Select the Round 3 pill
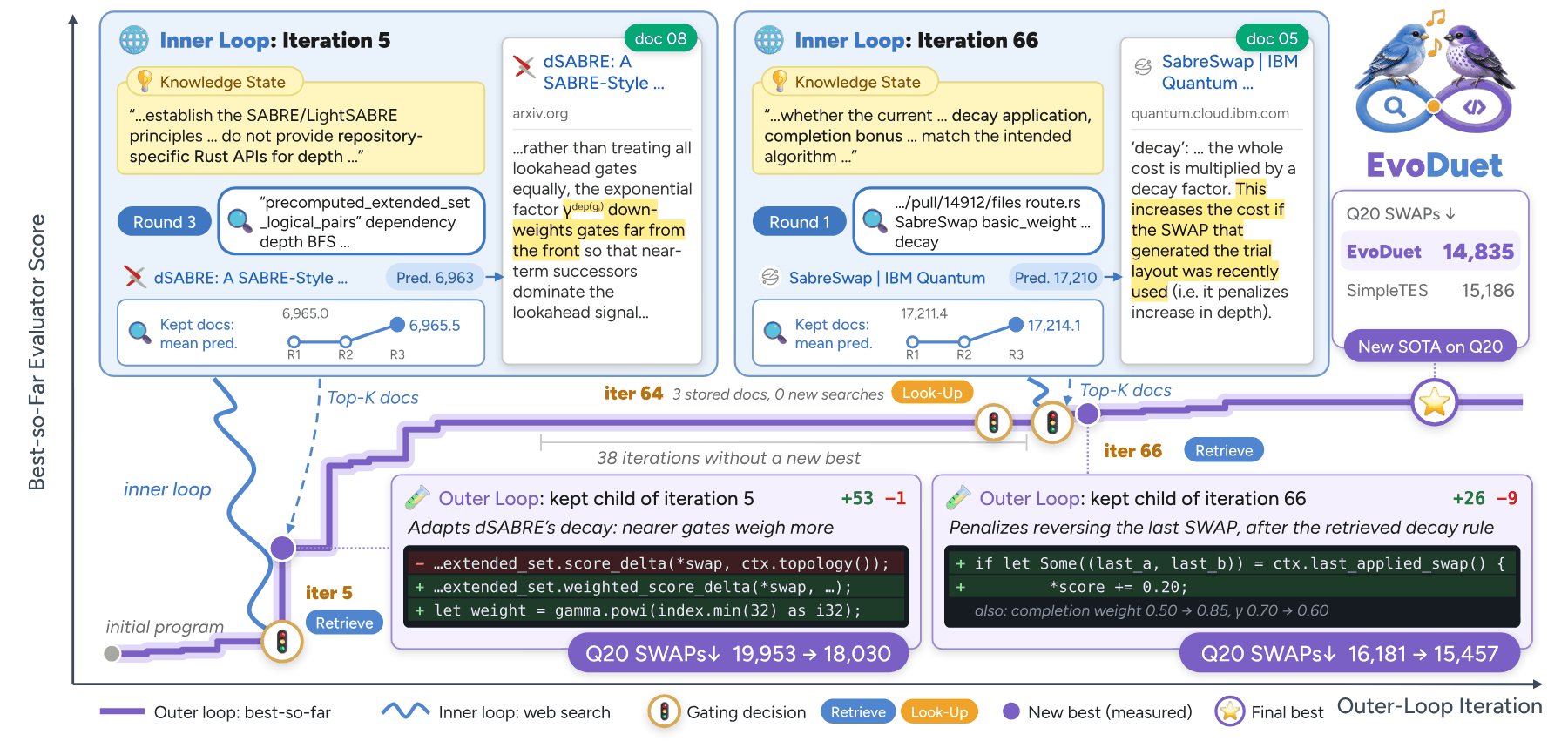Viewport: 1568px width, 741px height. coord(165,222)
